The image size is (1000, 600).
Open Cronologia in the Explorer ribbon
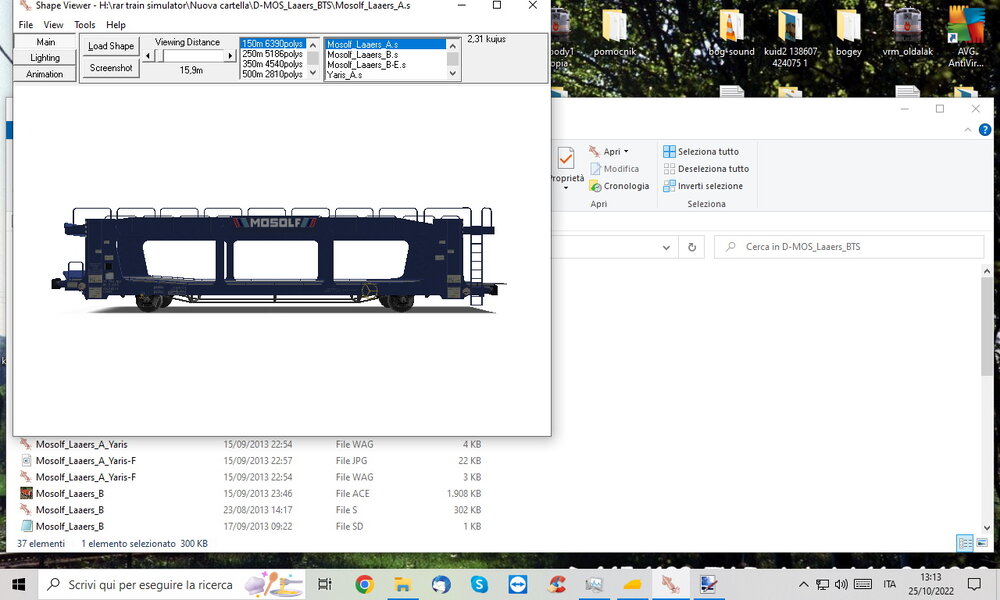click(x=619, y=186)
